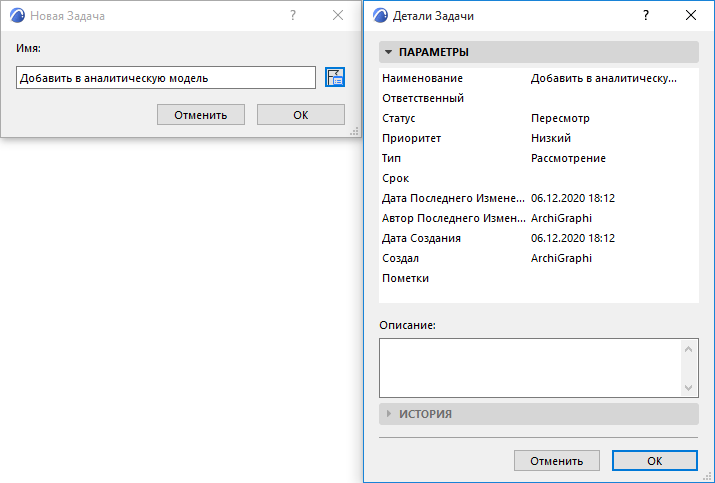
Task: Click the Срок row
Action: point(539,178)
